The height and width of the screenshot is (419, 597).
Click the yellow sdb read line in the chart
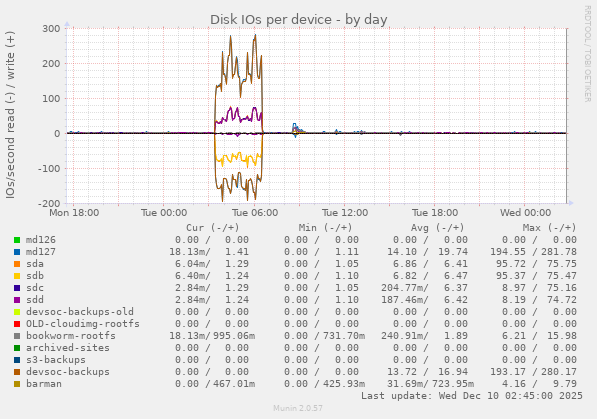point(238,158)
